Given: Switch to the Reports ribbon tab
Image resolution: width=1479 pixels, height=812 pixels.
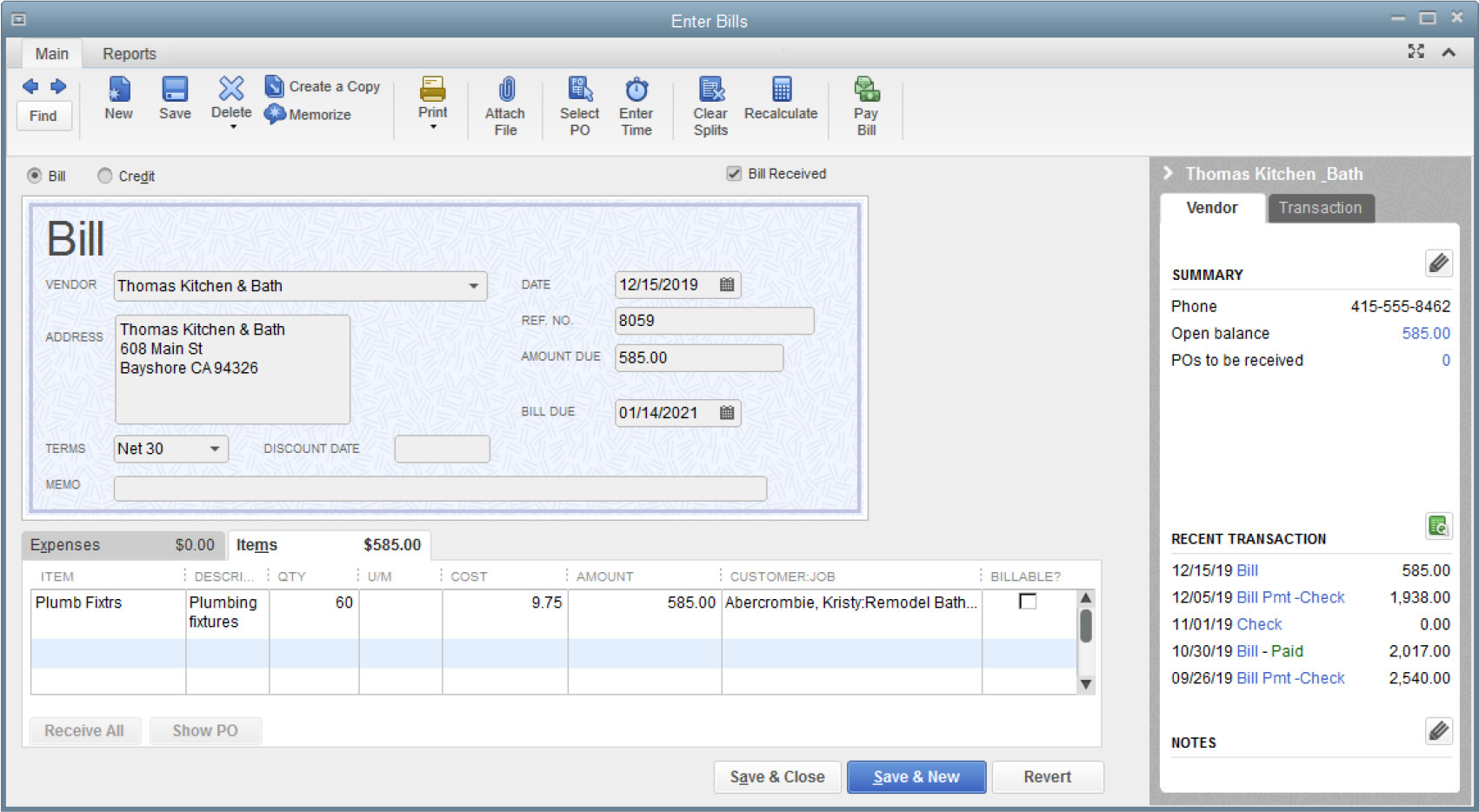Looking at the screenshot, I should (130, 54).
